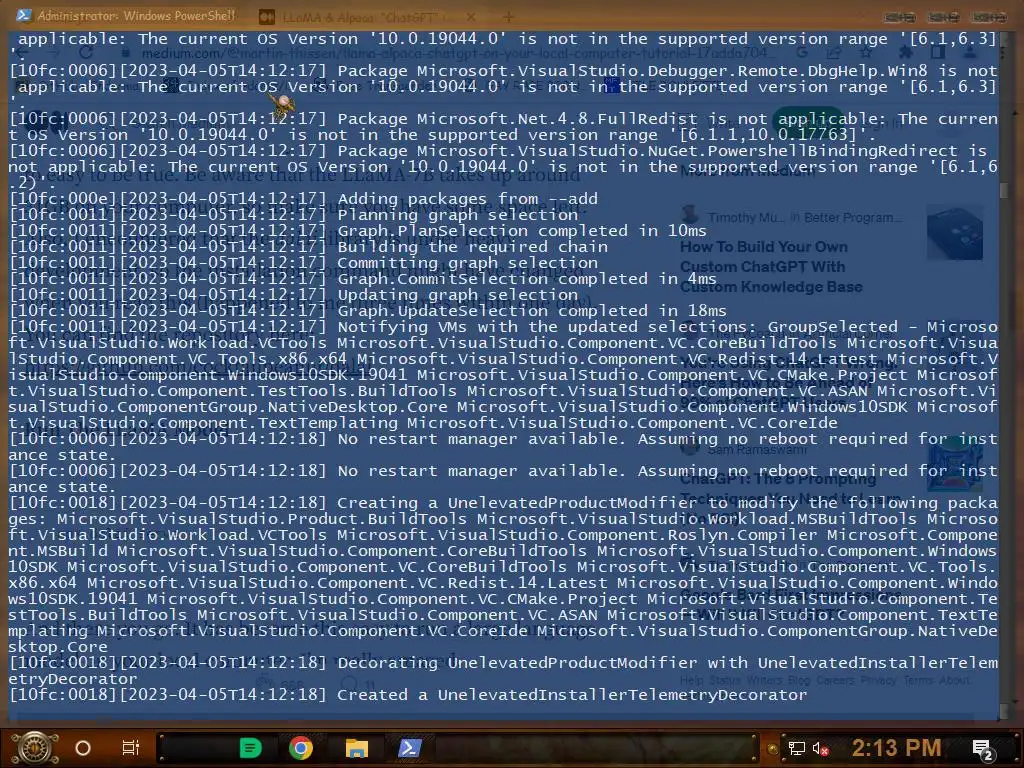Click 'Graph.PlanSelection completed in 10ms' line
Screen dimensions: 1024x768
pos(358,231)
